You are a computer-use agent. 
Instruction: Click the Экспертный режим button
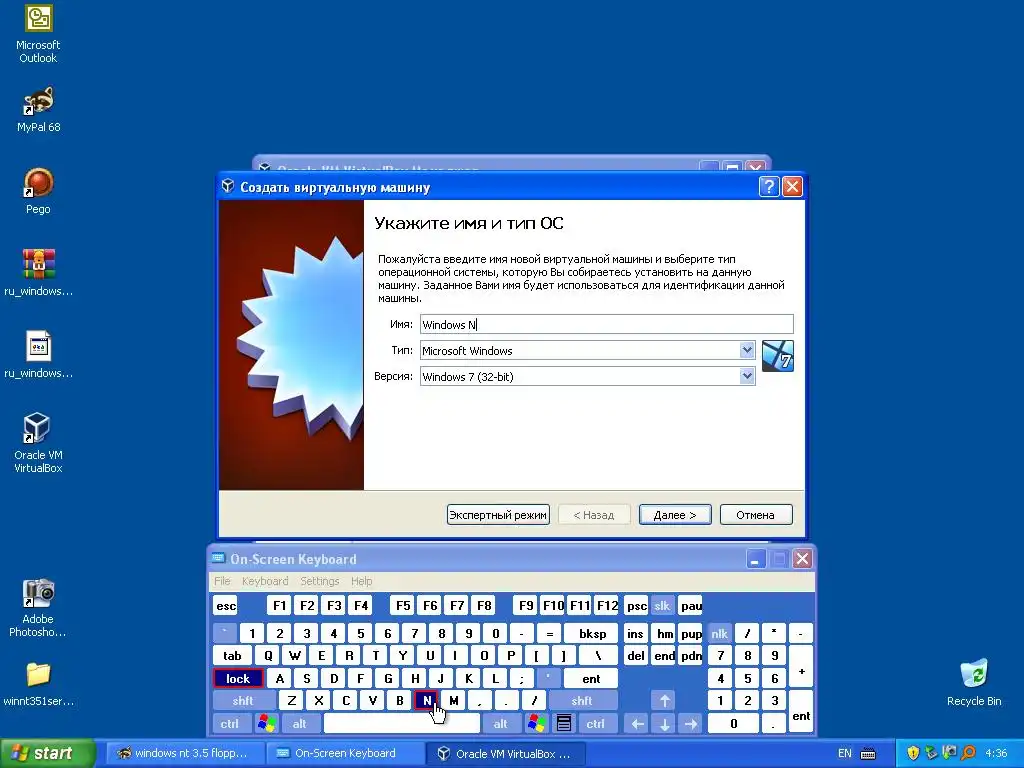pyautogui.click(x=498, y=515)
